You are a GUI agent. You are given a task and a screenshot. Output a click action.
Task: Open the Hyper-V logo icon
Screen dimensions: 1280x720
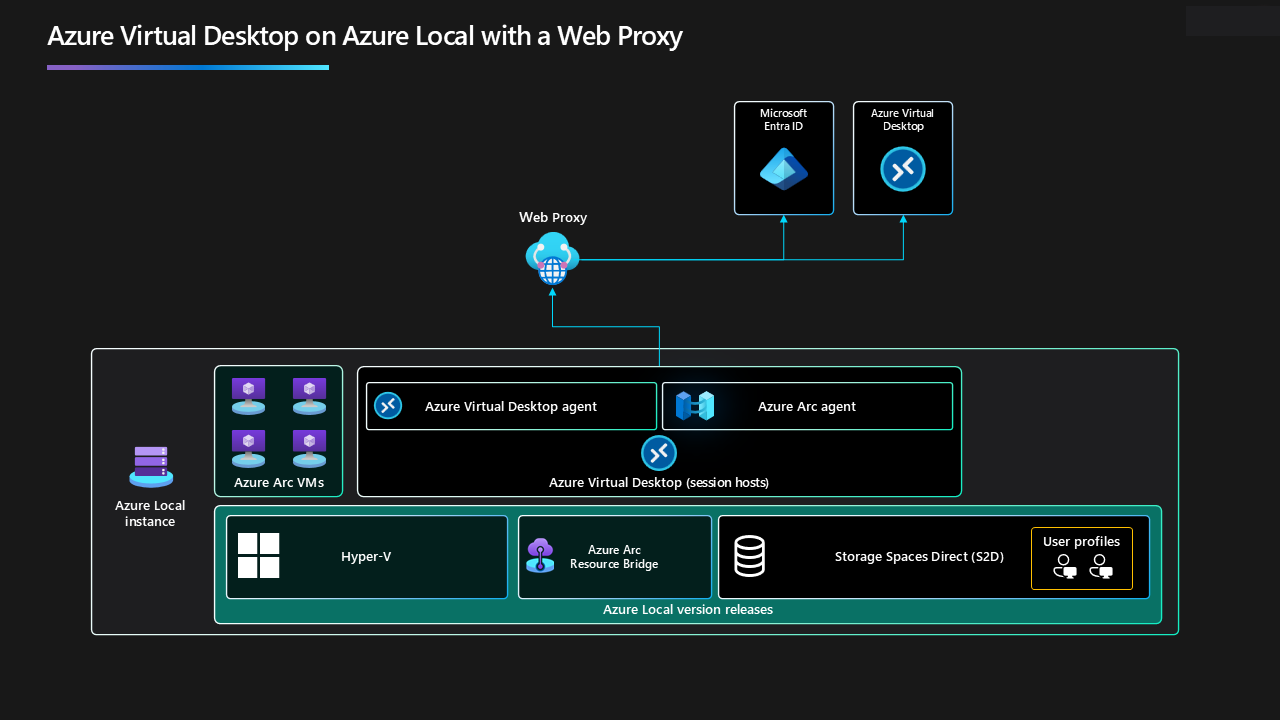coord(258,556)
